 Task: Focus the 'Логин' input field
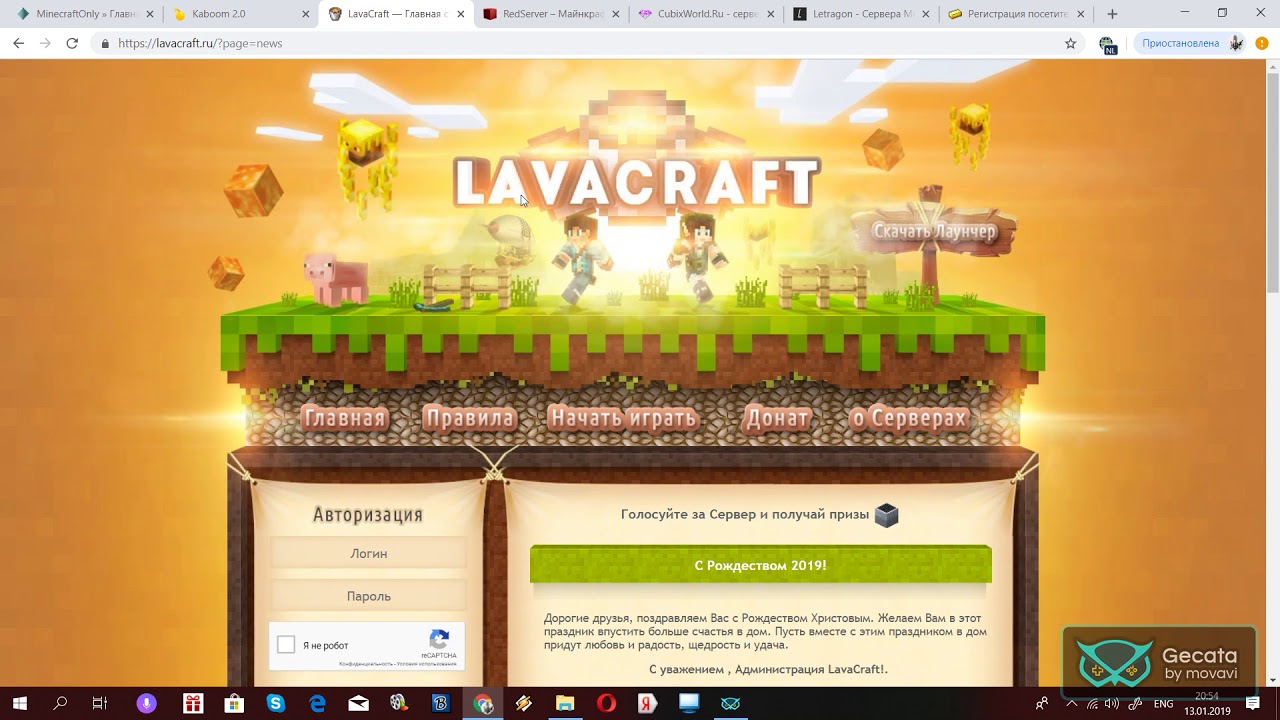[369, 553]
